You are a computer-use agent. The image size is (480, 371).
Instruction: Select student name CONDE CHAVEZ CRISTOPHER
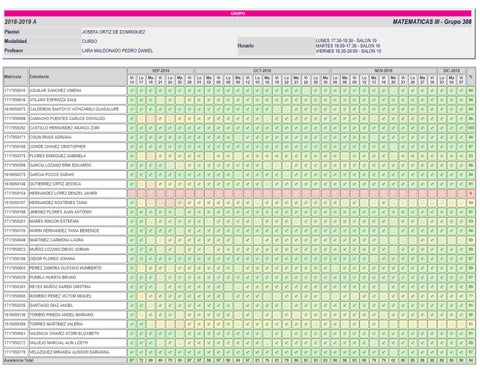pyautogui.click(x=58, y=147)
